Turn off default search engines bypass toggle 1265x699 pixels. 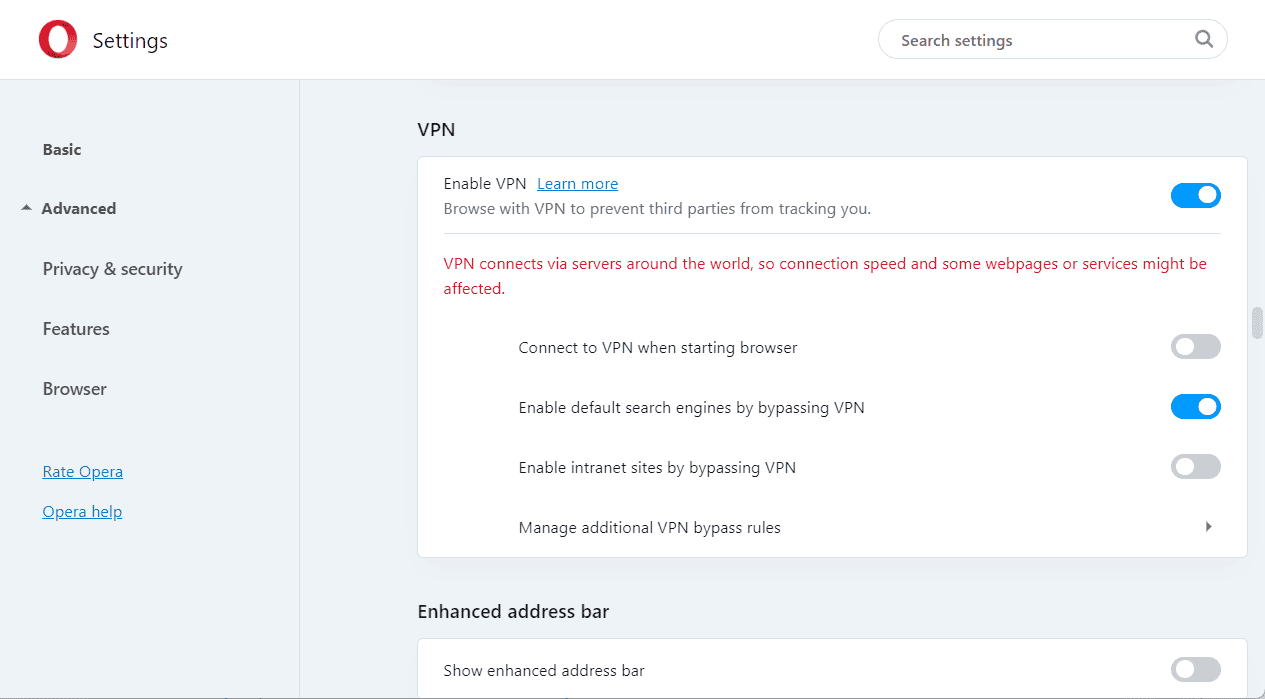1195,407
